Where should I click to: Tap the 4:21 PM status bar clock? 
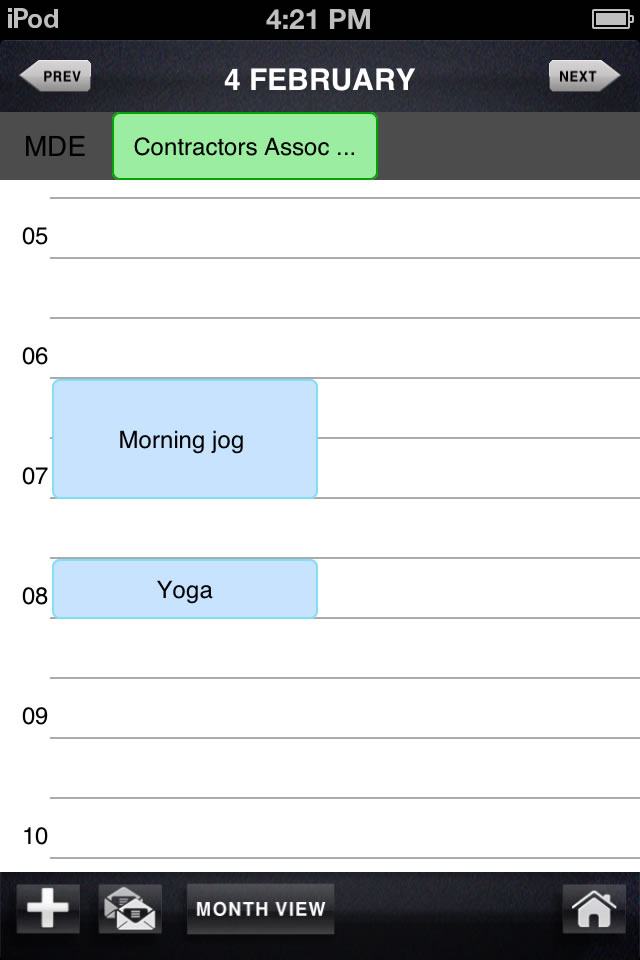(319, 19)
